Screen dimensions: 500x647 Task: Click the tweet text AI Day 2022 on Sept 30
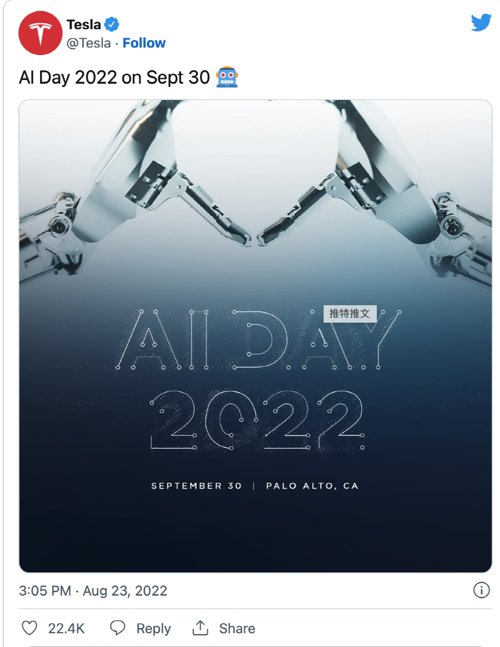point(114,77)
